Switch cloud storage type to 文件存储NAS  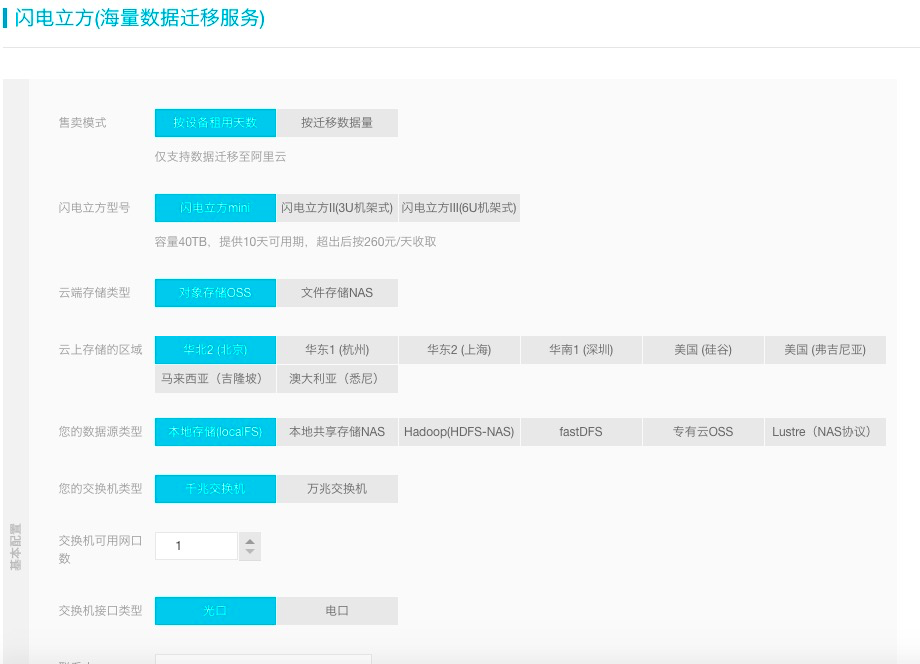pos(337,293)
